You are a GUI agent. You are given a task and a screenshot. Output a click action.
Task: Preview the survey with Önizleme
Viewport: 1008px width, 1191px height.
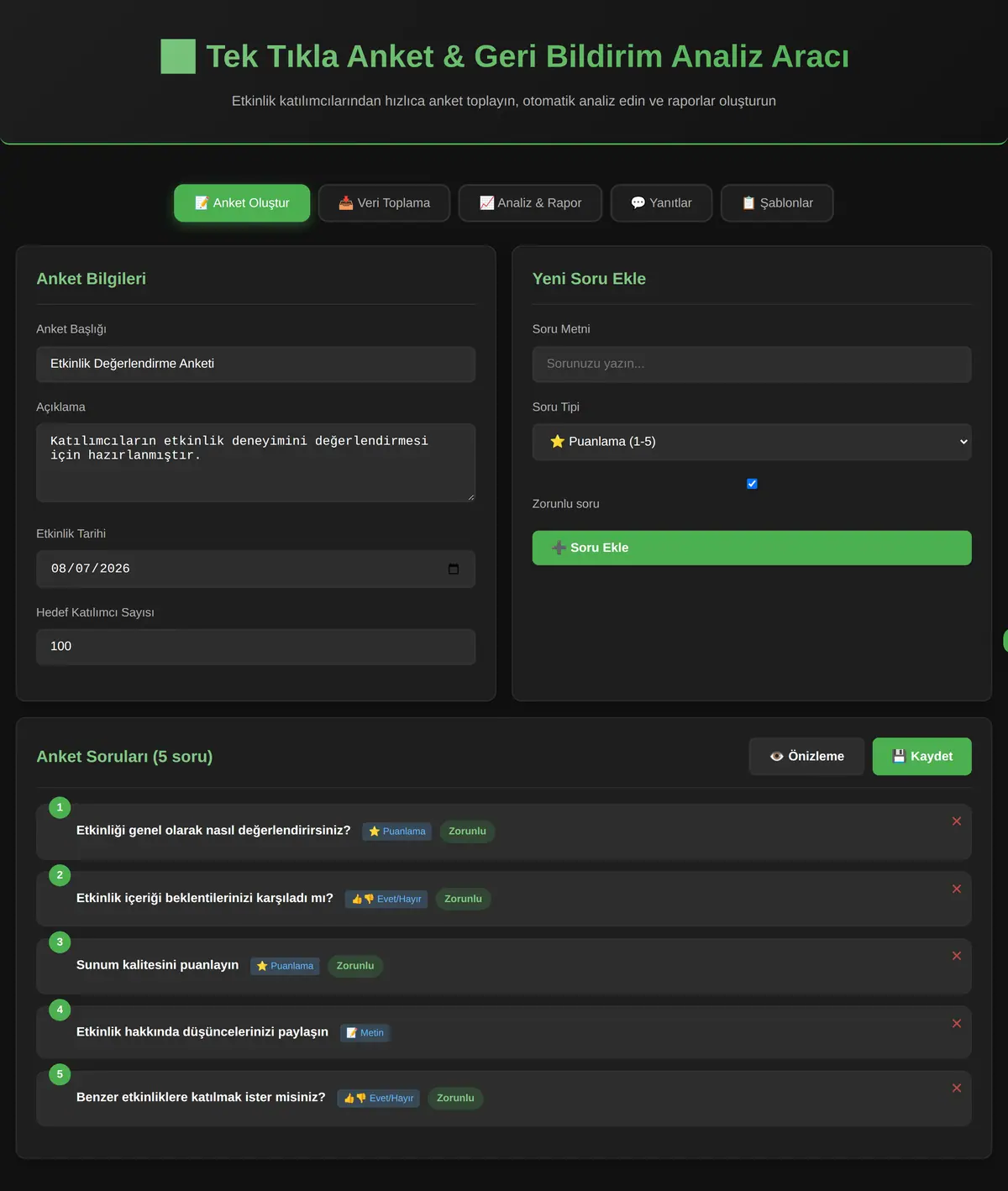(806, 756)
